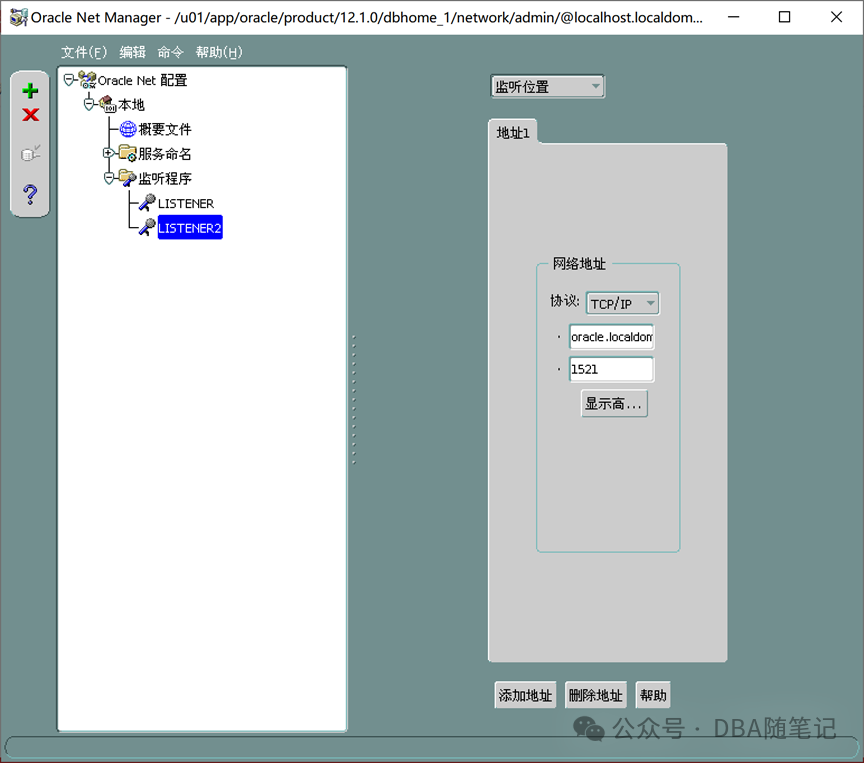864x763 pixels.
Task: Select the 服务命名 tree item label
Action: coord(165,154)
